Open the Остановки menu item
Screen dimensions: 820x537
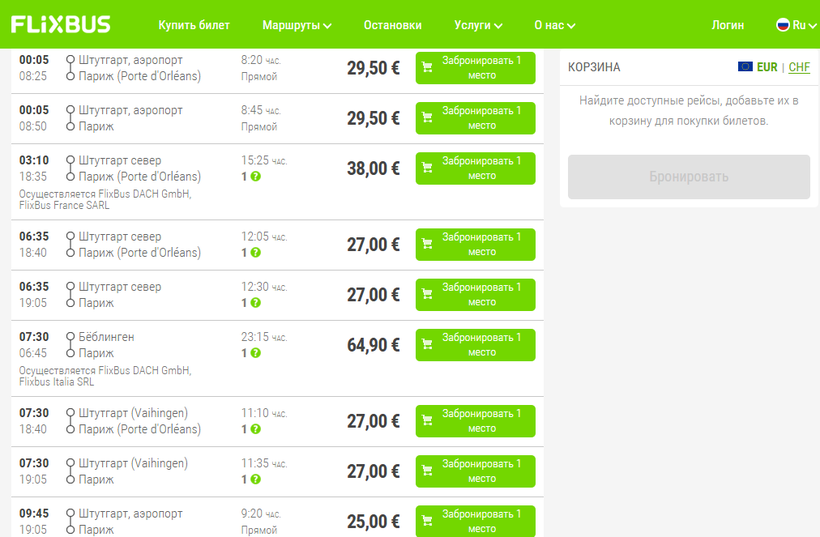[392, 25]
